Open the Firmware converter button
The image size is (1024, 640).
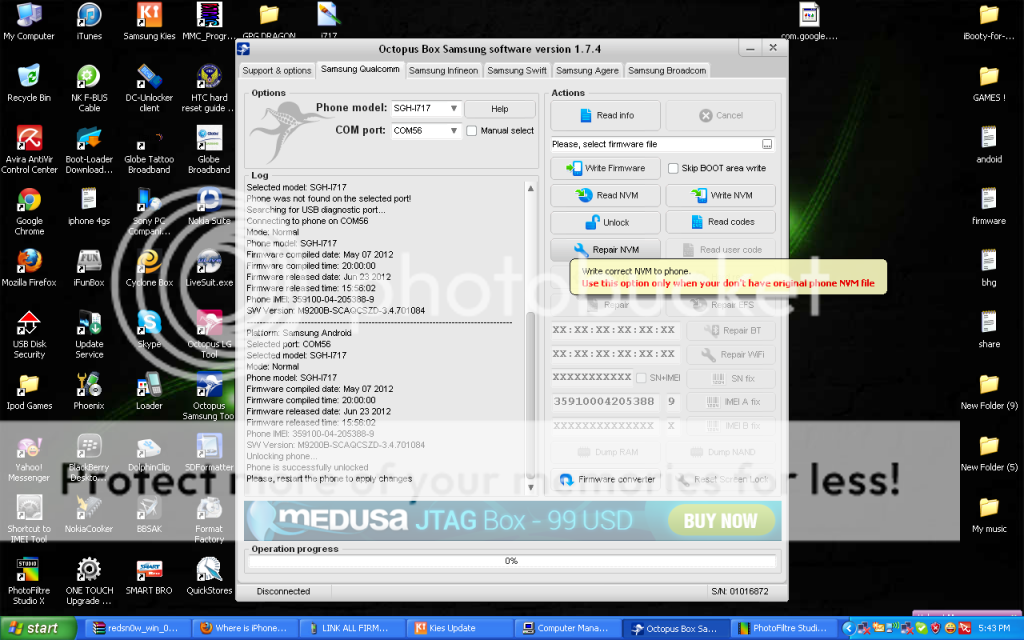[605, 479]
